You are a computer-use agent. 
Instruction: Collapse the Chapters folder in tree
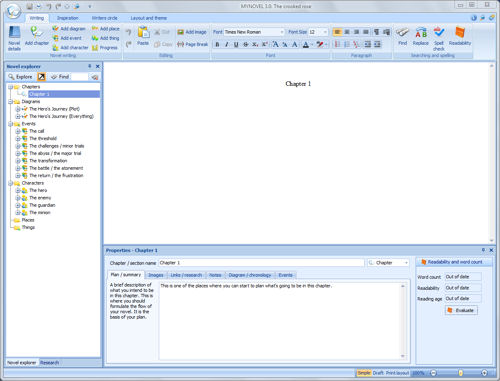11,87
